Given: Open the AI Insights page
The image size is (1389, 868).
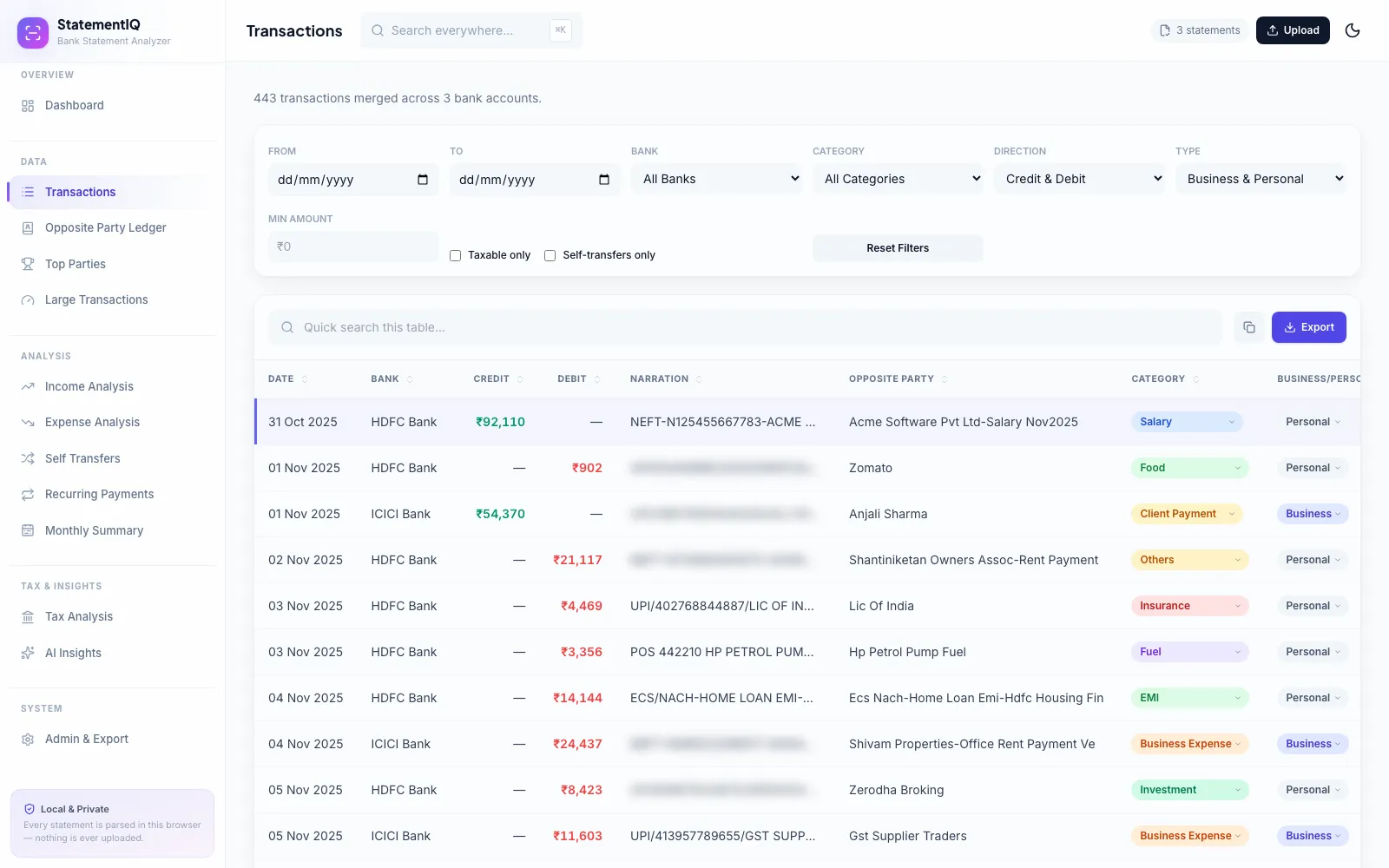Looking at the screenshot, I should point(111,653).
